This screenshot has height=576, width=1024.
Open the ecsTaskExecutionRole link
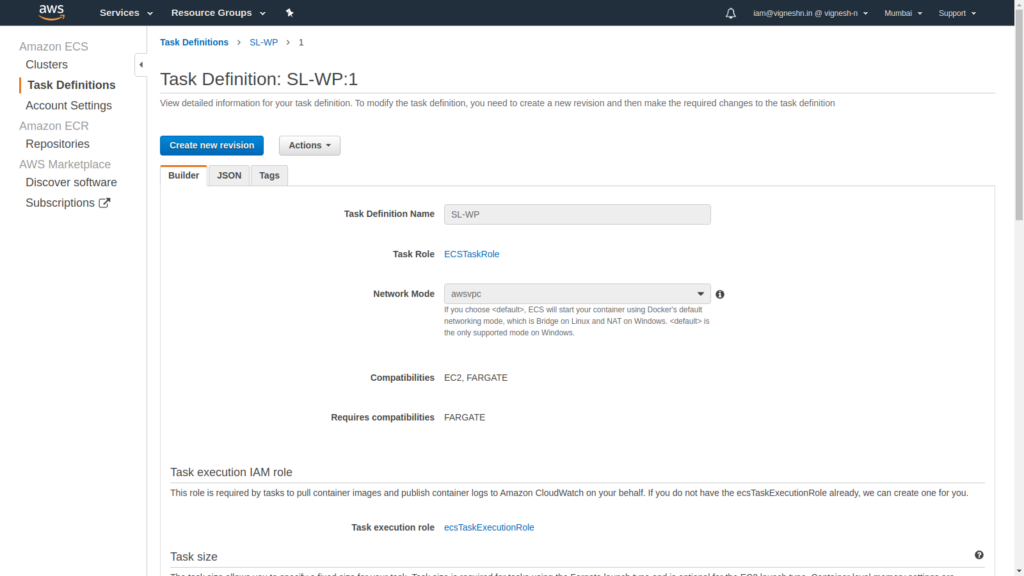click(x=489, y=527)
